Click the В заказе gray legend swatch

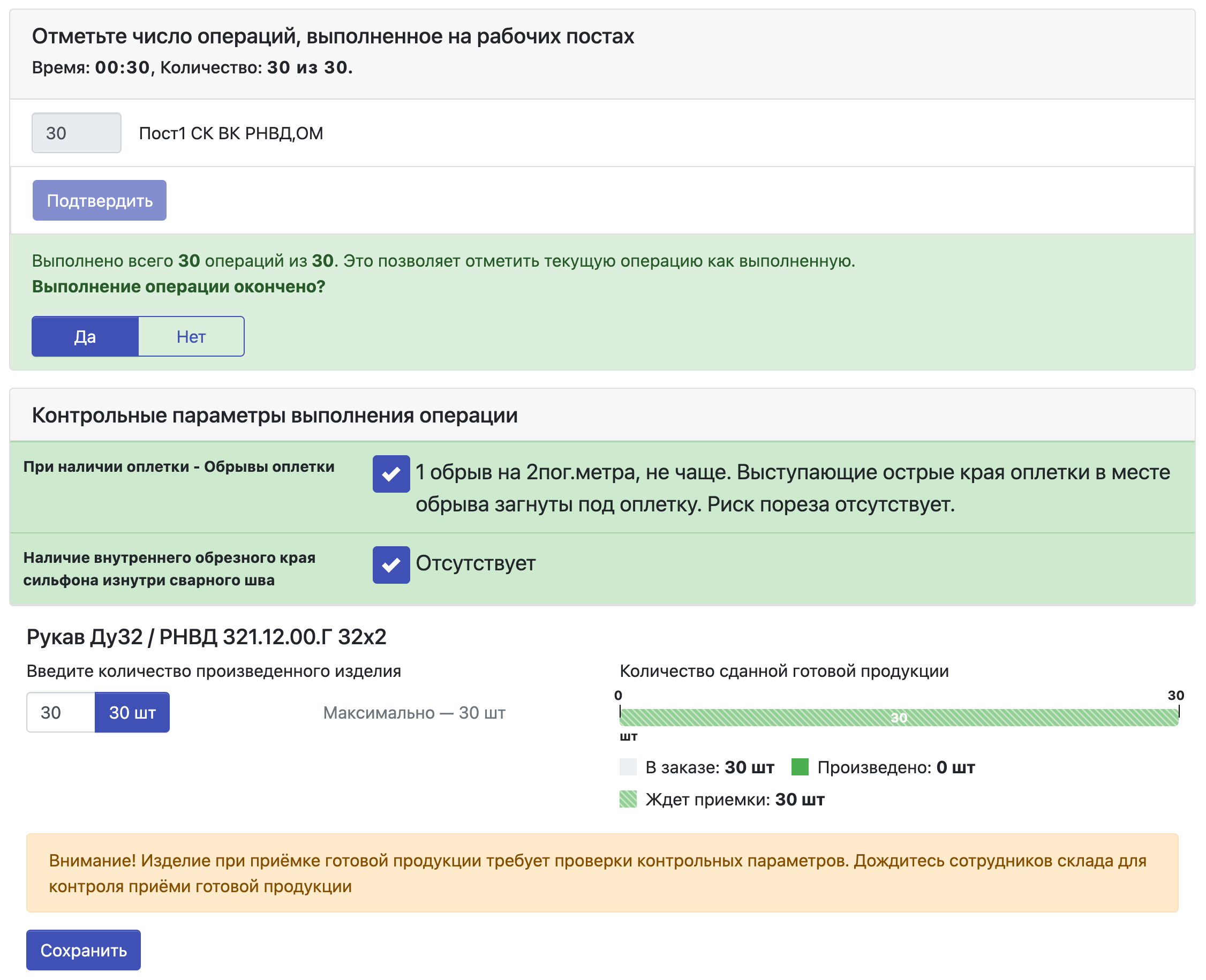(x=628, y=767)
